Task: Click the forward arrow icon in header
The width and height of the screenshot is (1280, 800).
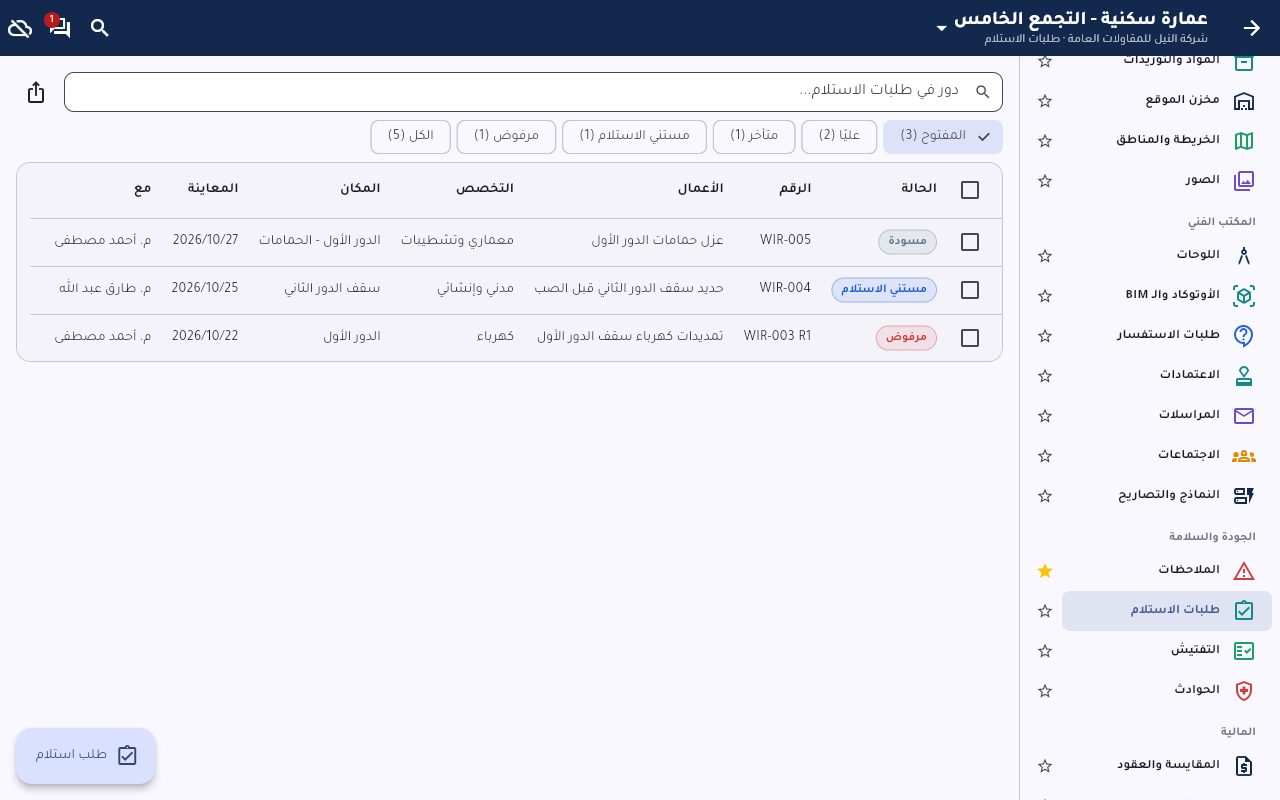Action: (x=1252, y=28)
